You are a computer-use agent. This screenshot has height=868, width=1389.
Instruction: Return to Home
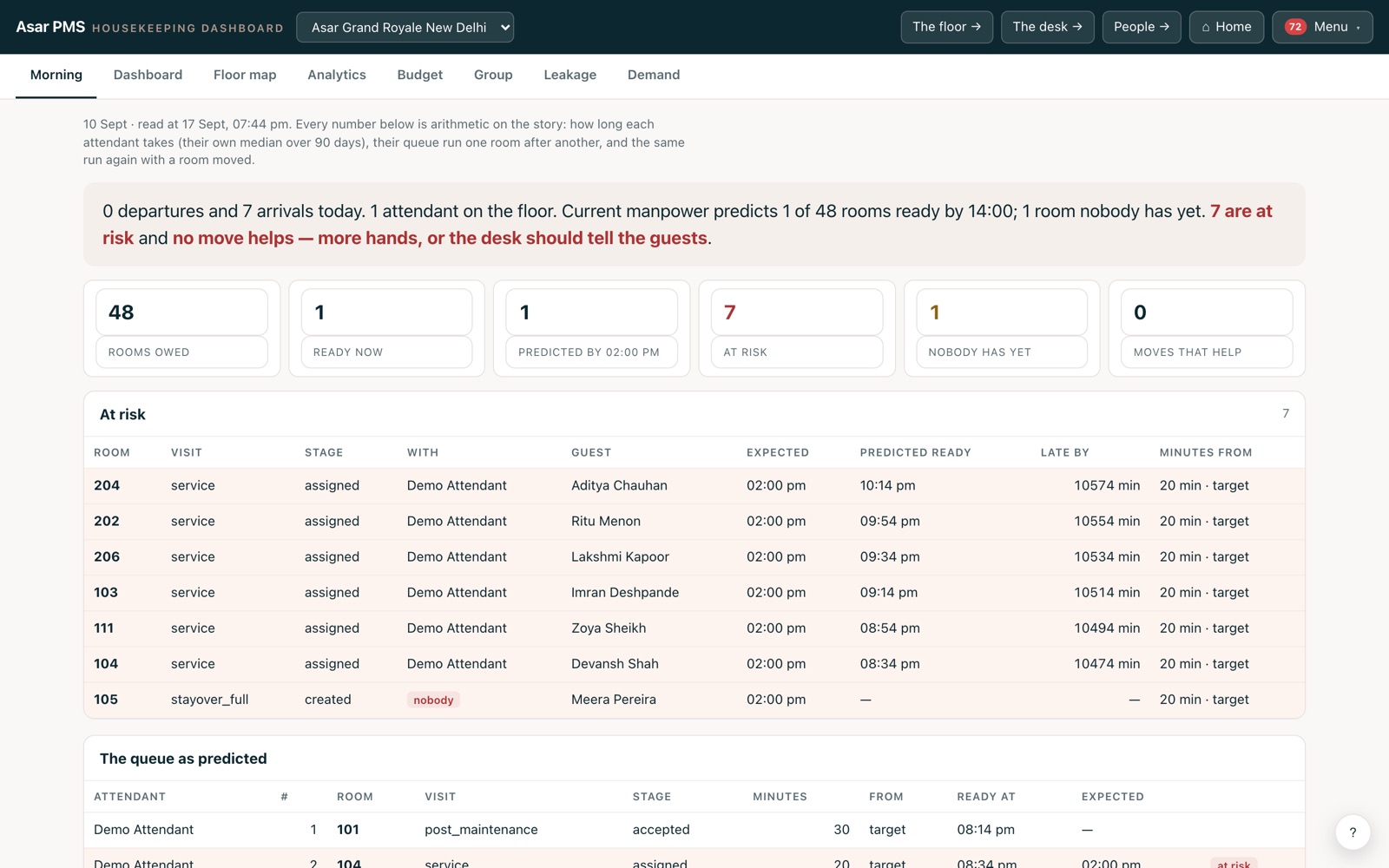point(1226,27)
